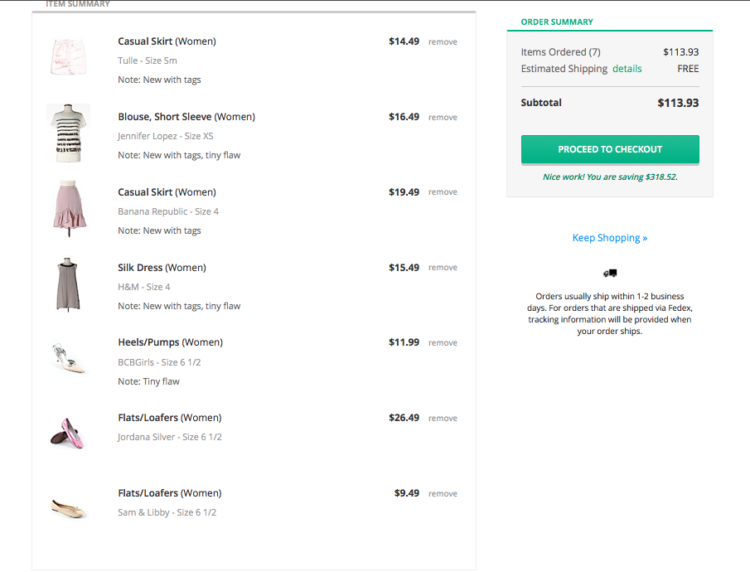Remove the $26.49 Jordana Silver flats
Image resolution: width=750 pixels, height=572 pixels.
[442, 418]
